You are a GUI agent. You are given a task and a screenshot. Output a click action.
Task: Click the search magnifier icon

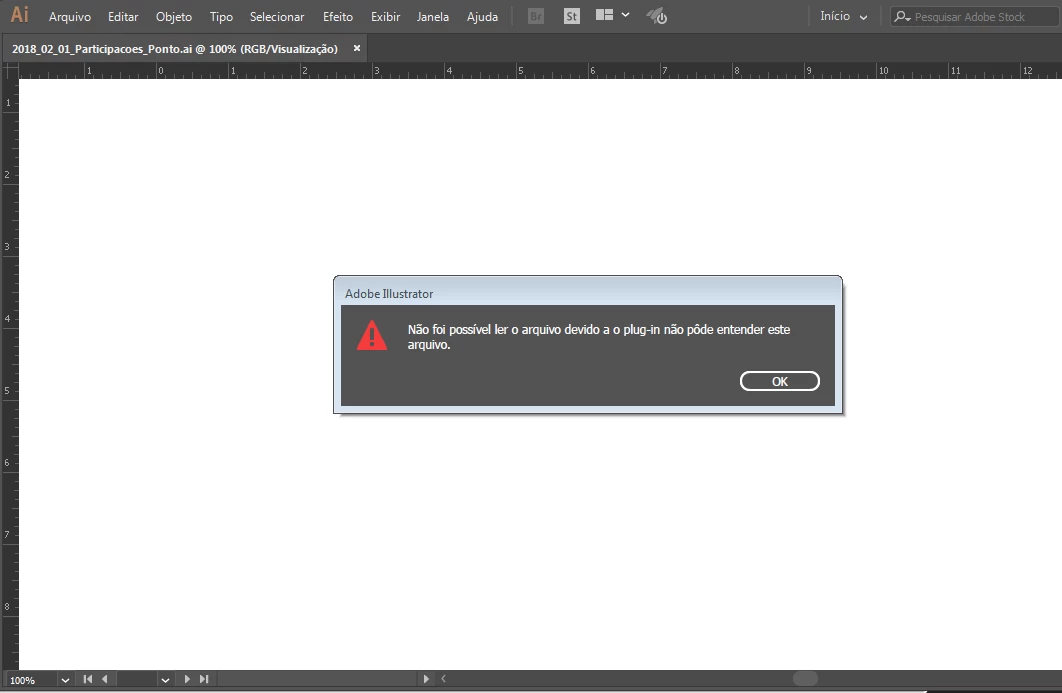tap(901, 16)
